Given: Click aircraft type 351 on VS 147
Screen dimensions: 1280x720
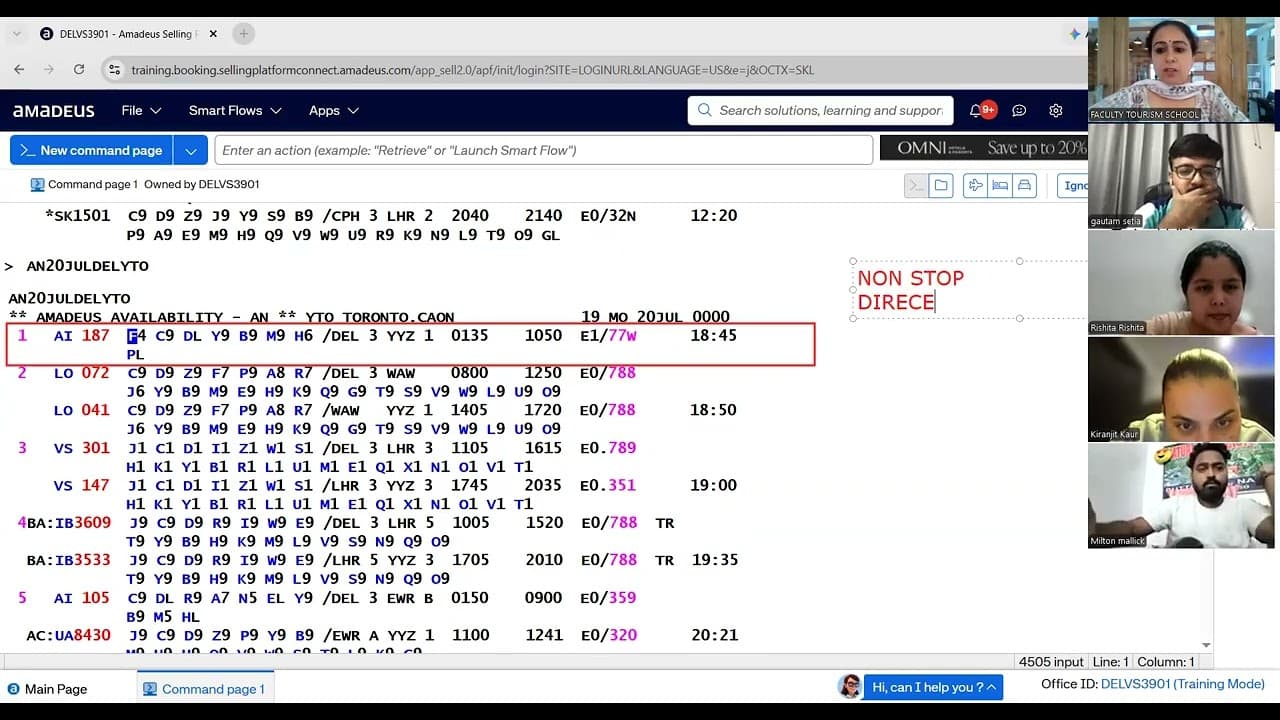Looking at the screenshot, I should click(622, 485).
